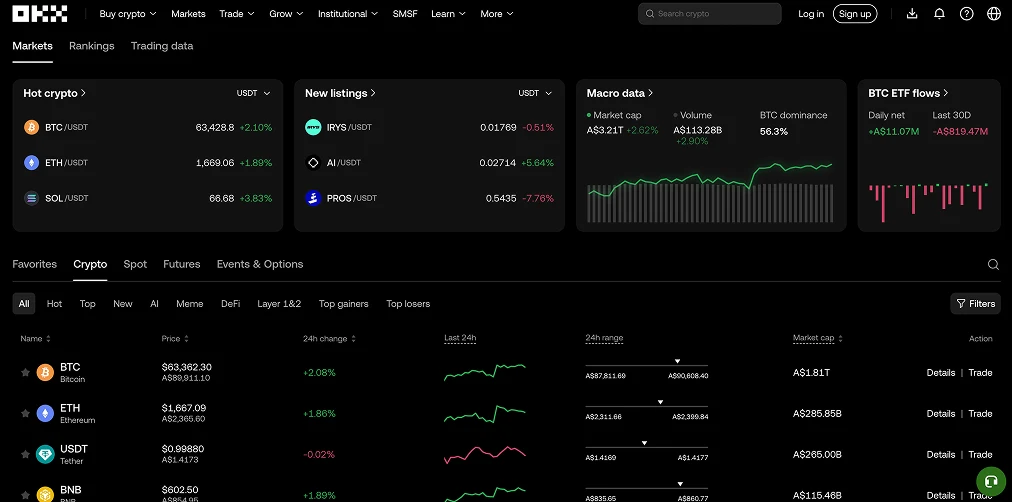
Task: Switch to the Spot tab
Action: [135, 264]
